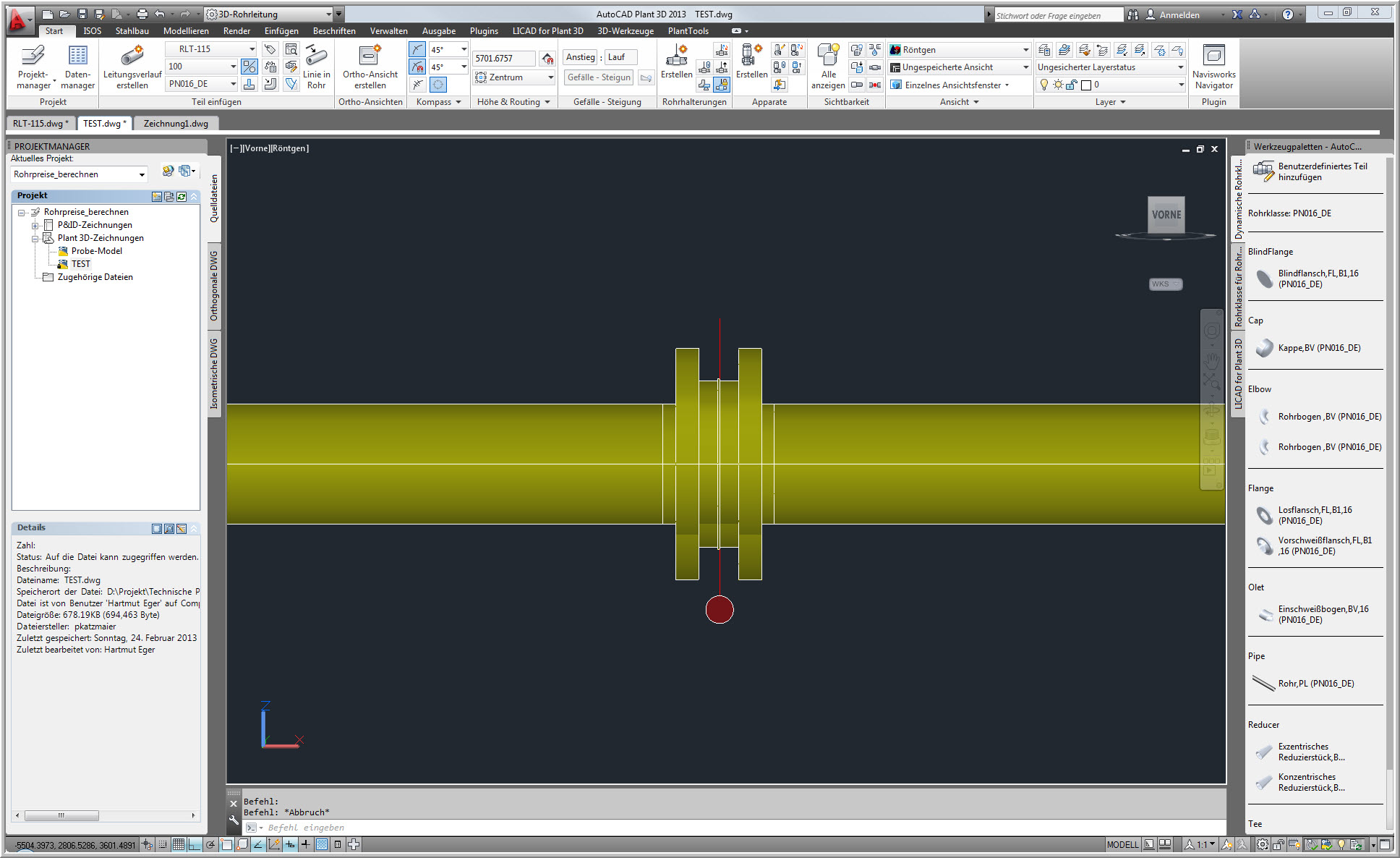1400x858 pixels.
Task: Click the VORNE ViewCube face
Action: click(x=1166, y=215)
